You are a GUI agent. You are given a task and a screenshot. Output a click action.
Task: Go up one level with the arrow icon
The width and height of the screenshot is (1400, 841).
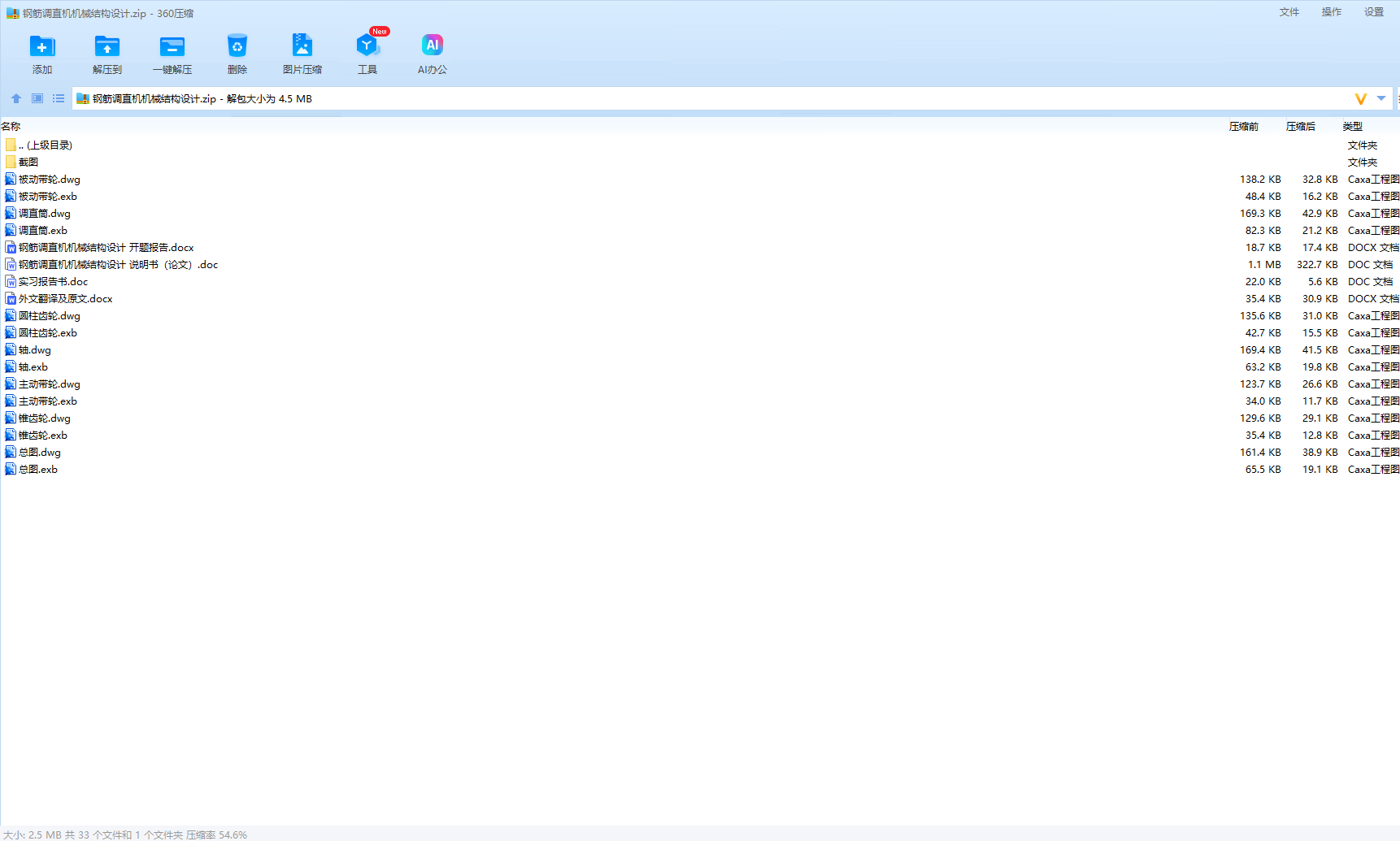tap(16, 98)
